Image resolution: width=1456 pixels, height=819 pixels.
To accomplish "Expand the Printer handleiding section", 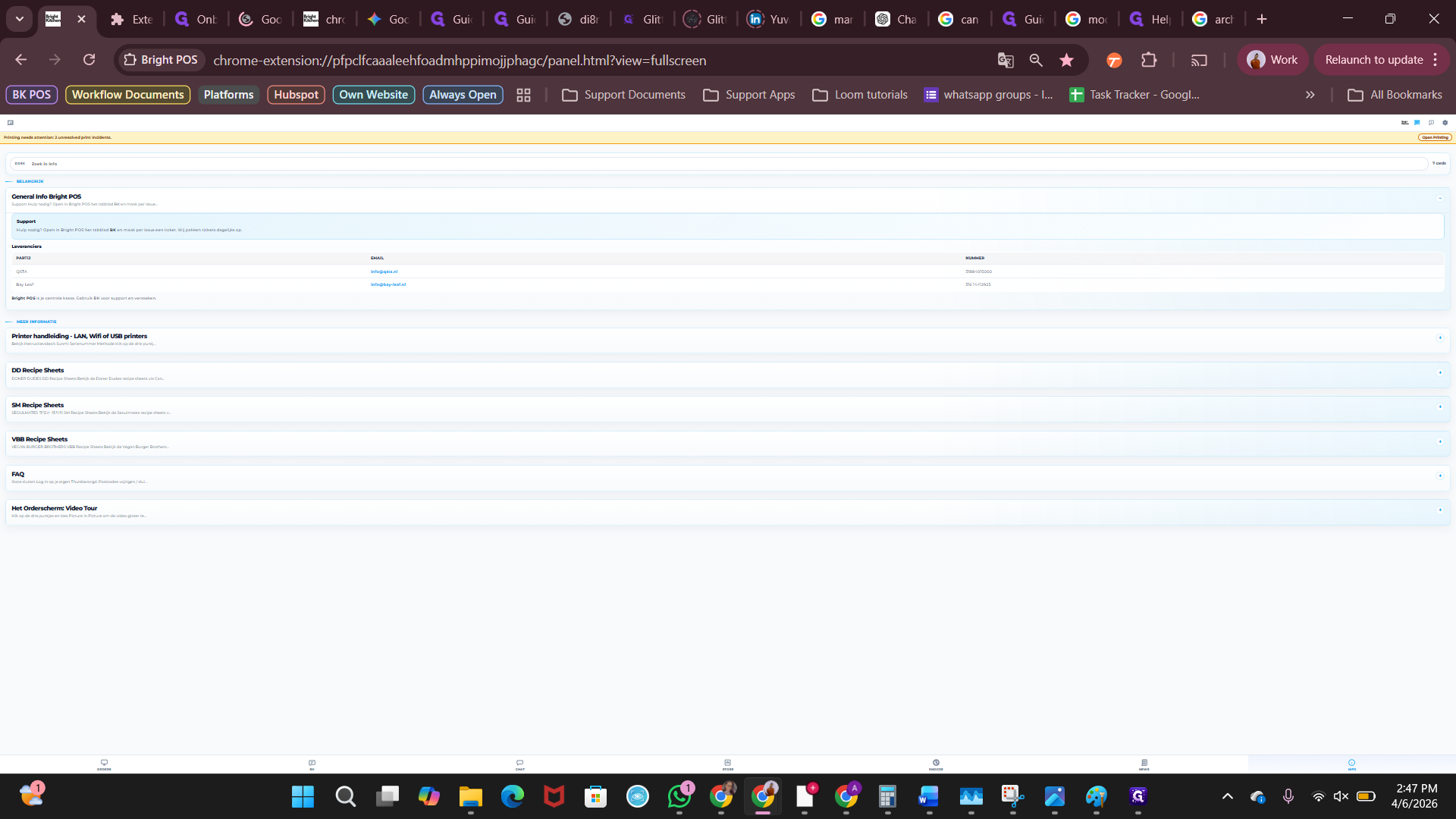I will (1439, 337).
